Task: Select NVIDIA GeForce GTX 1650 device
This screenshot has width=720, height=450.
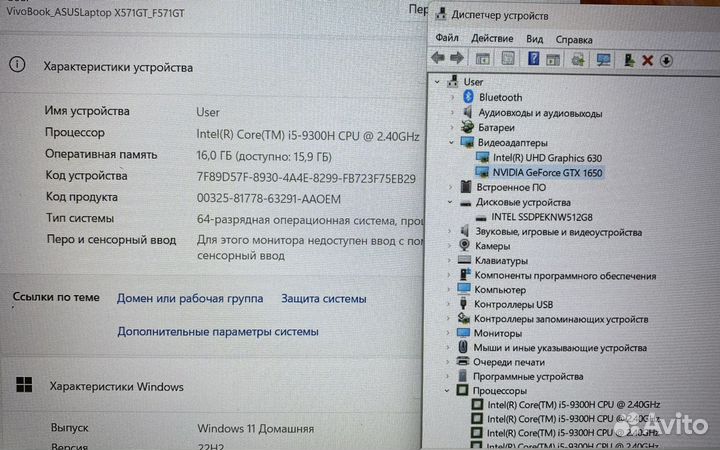Action: 547,172
